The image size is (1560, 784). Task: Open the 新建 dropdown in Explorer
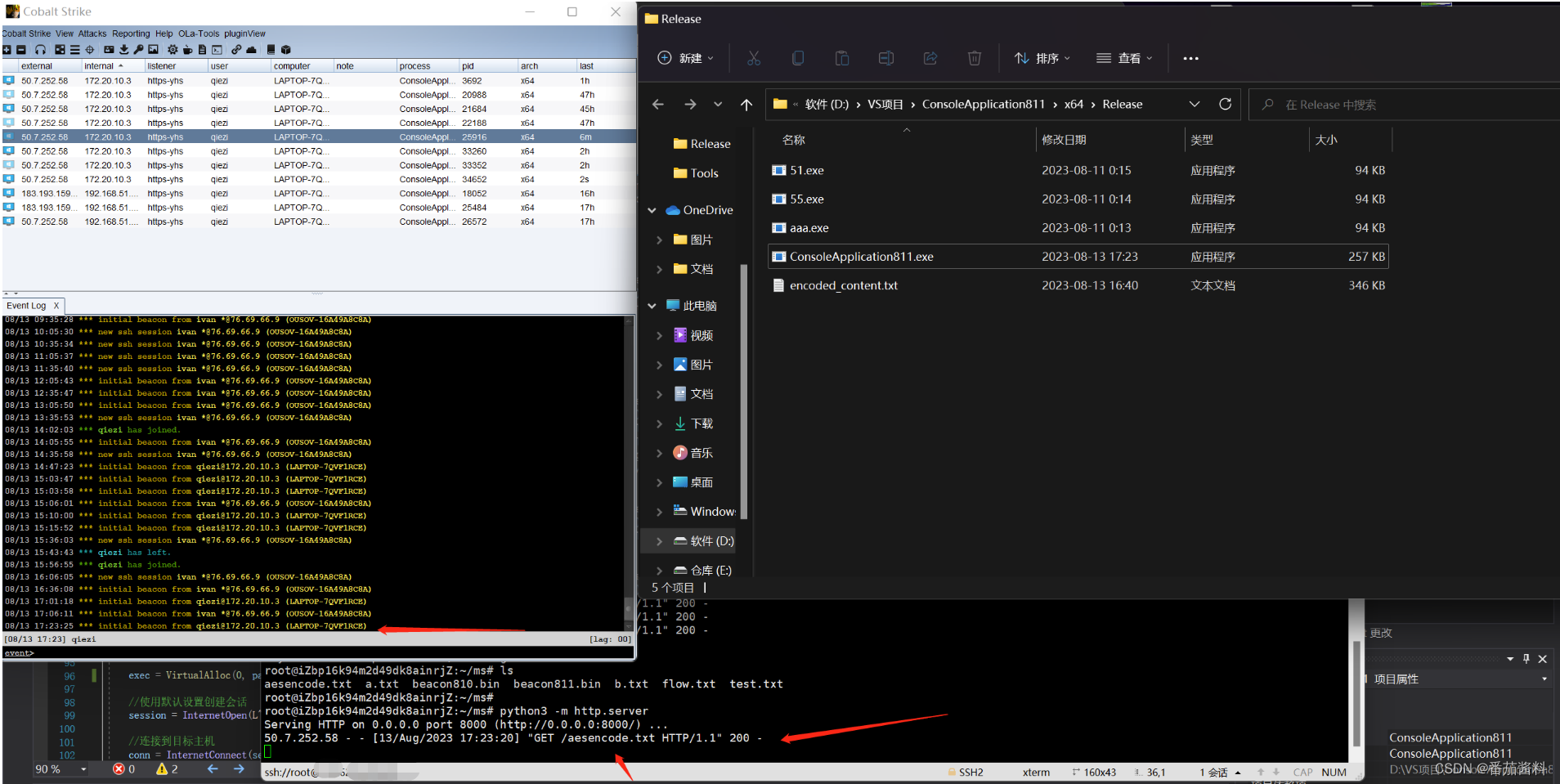click(686, 58)
